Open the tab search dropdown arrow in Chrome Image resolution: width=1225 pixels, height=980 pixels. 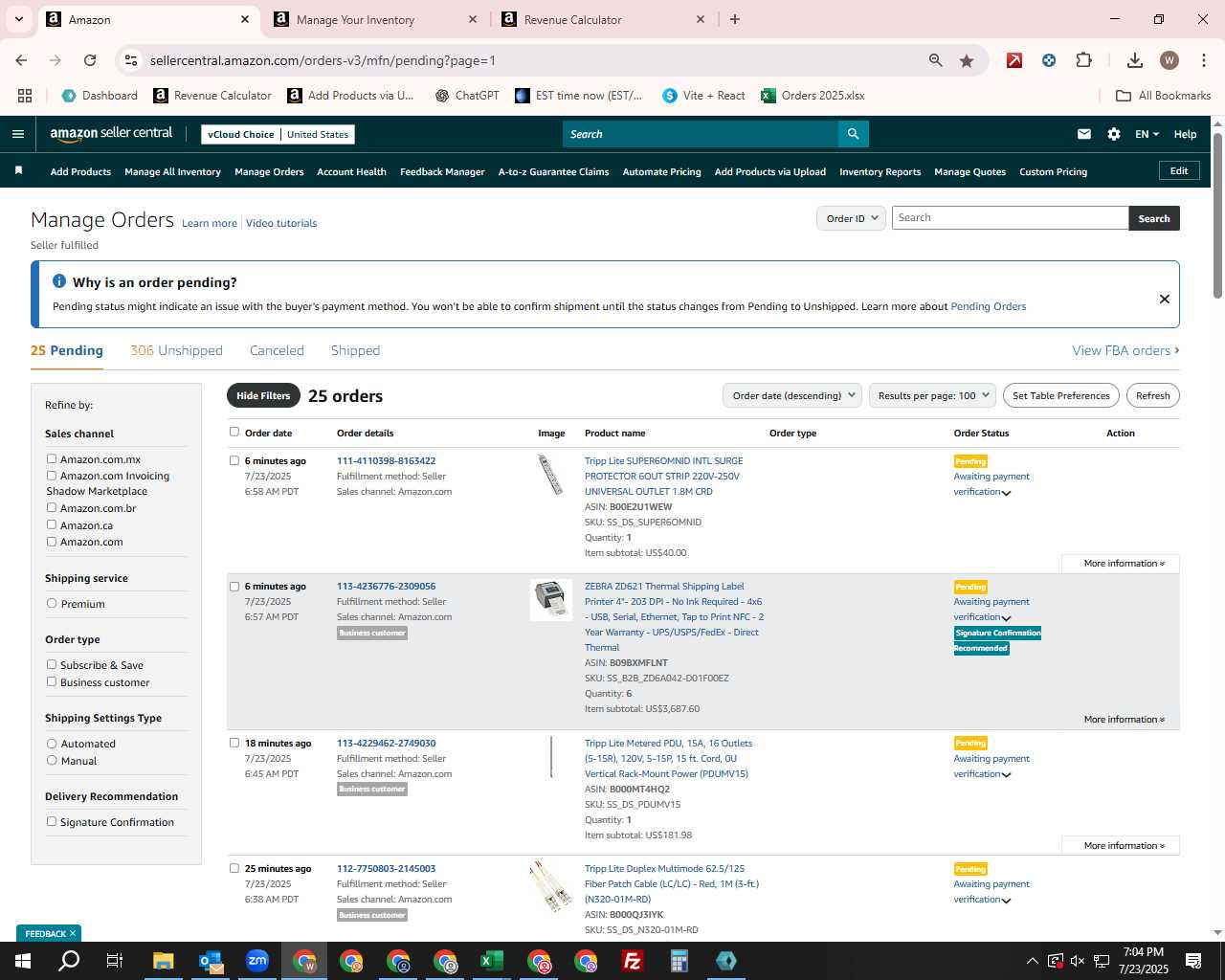coord(18,19)
